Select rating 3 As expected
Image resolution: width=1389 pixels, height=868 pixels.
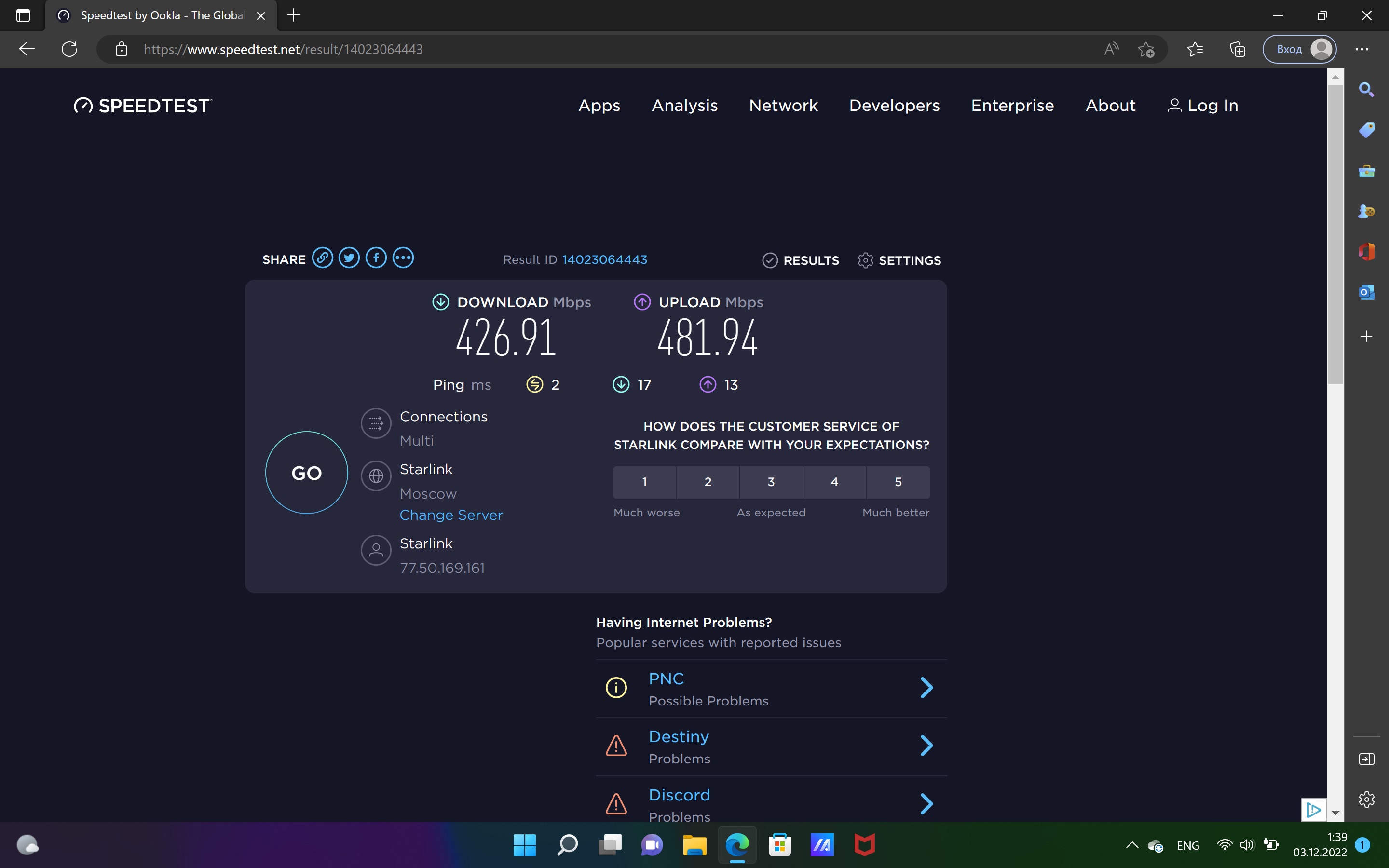(x=771, y=482)
